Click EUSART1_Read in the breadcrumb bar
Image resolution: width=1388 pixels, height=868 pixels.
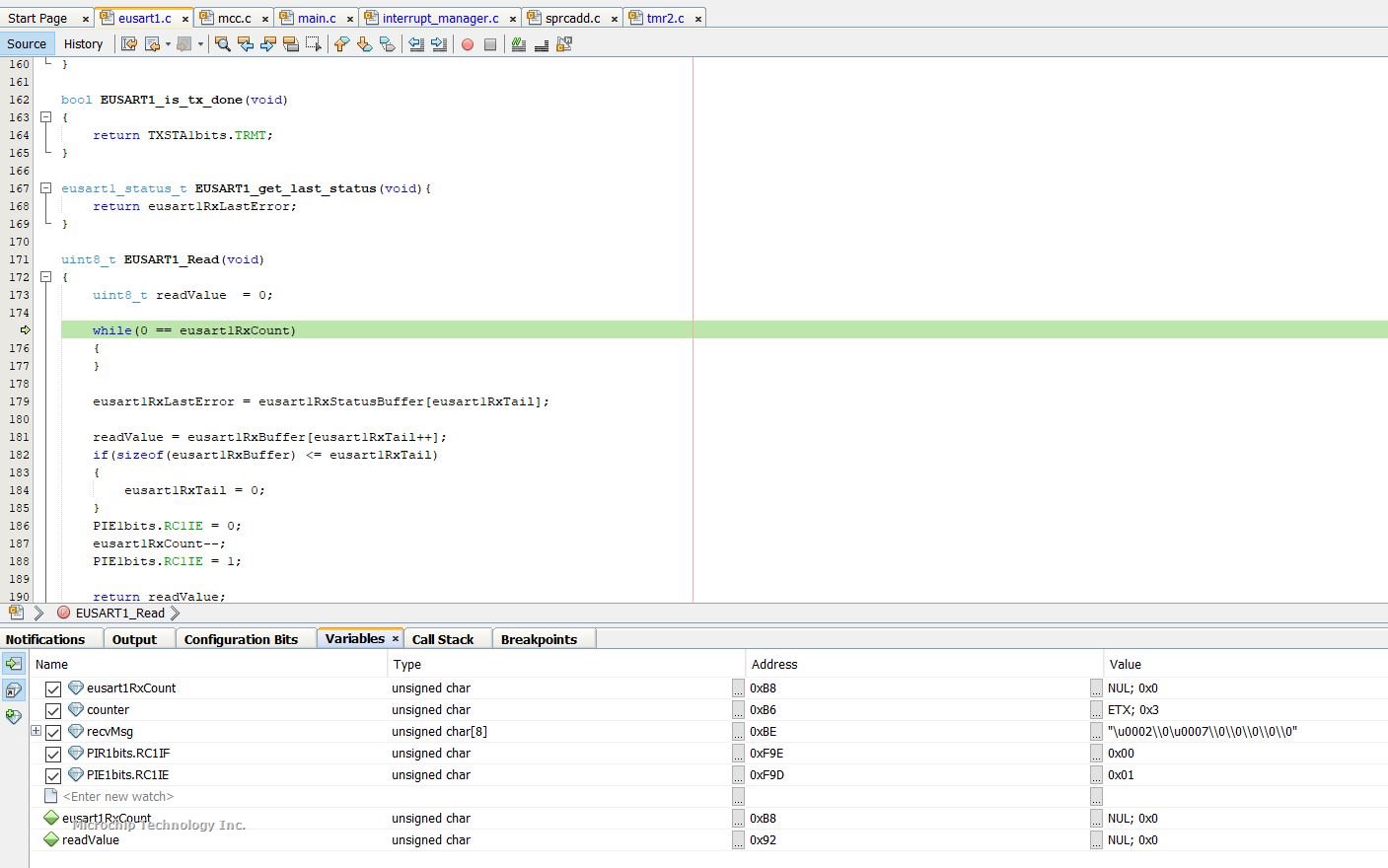coord(119,613)
